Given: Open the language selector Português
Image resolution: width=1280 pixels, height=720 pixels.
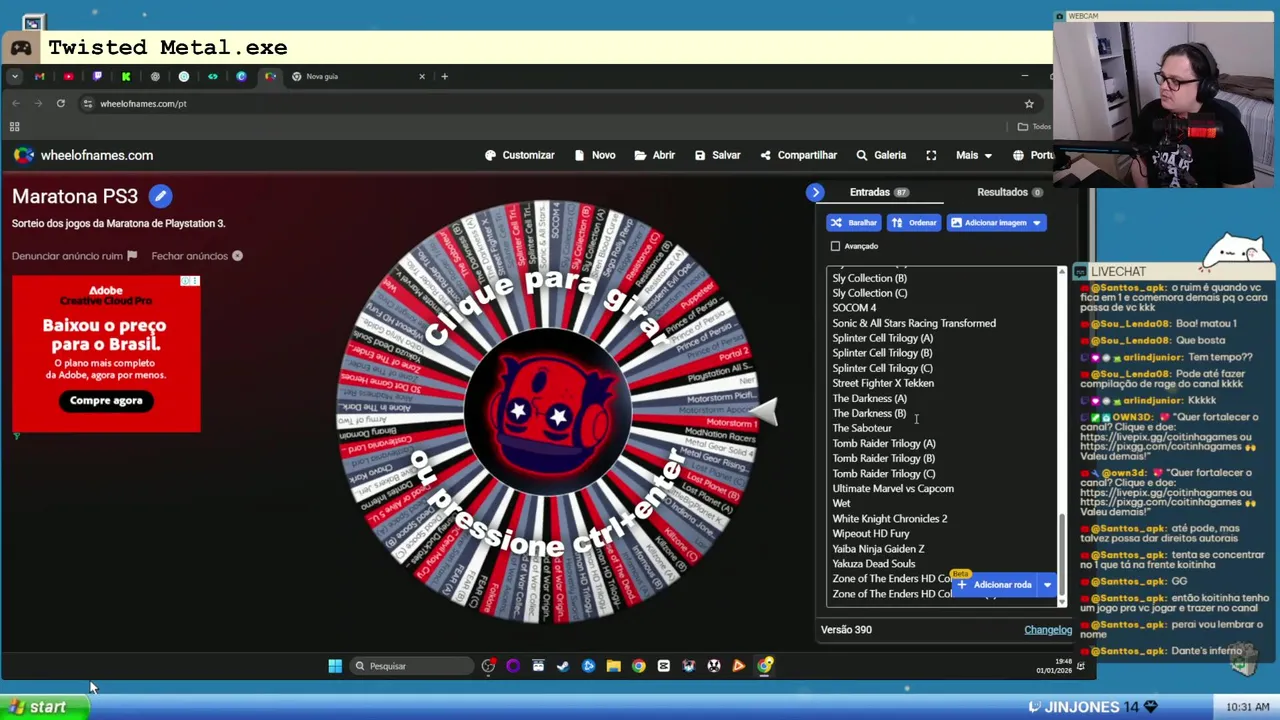Looking at the screenshot, I should 1033,155.
